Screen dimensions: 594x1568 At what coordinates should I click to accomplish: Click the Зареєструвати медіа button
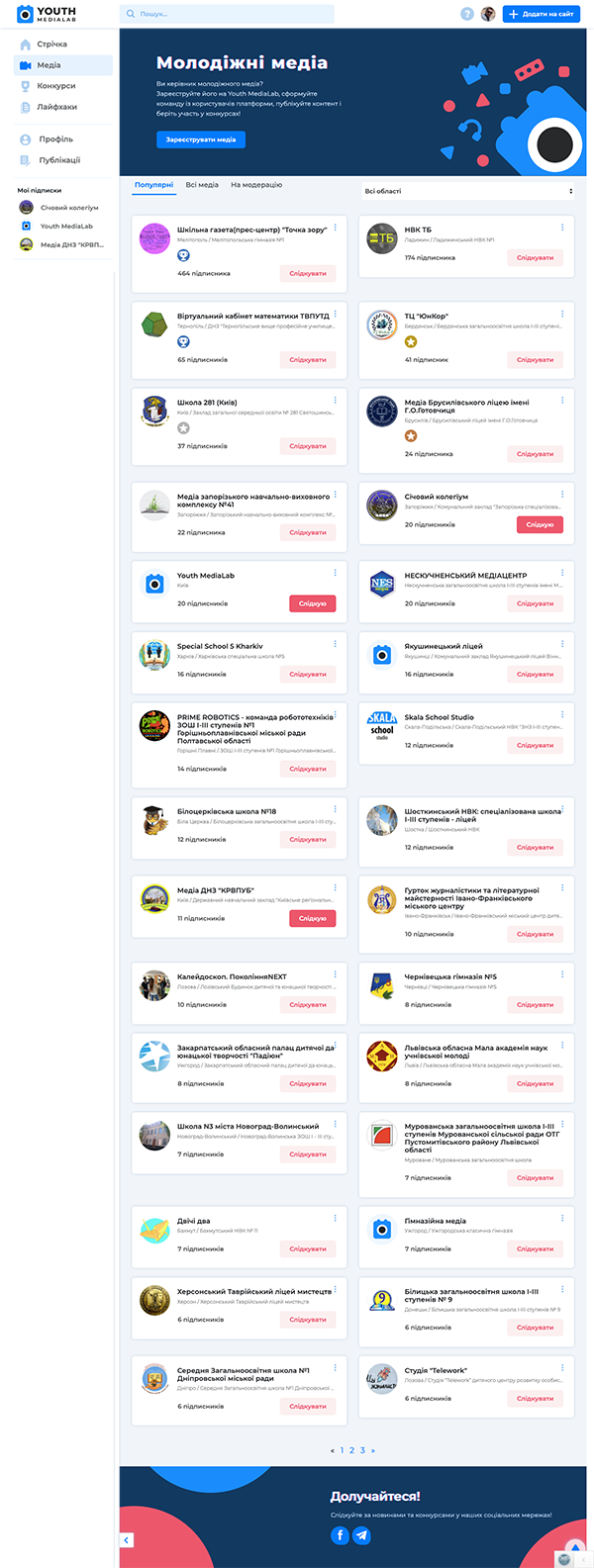200,139
